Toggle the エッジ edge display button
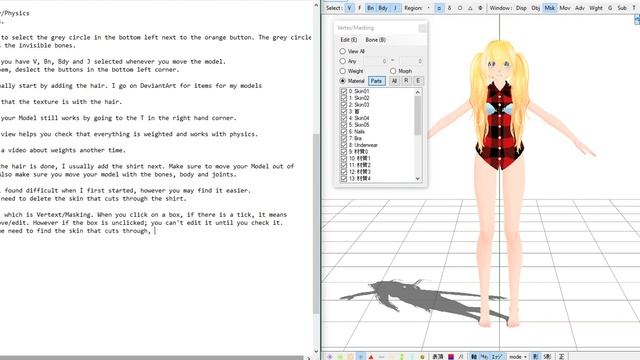This screenshot has width=640, height=360. pos(498,357)
